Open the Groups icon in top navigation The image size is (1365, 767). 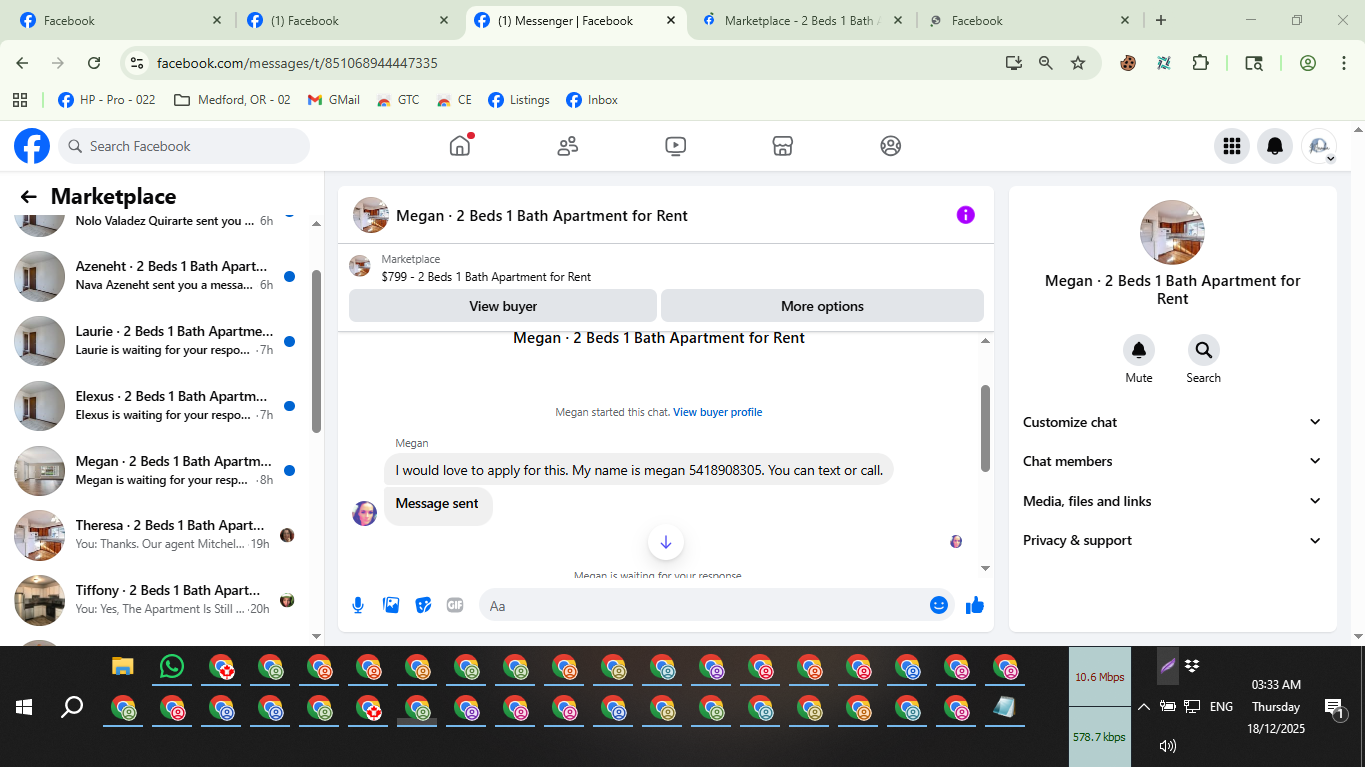pos(891,146)
